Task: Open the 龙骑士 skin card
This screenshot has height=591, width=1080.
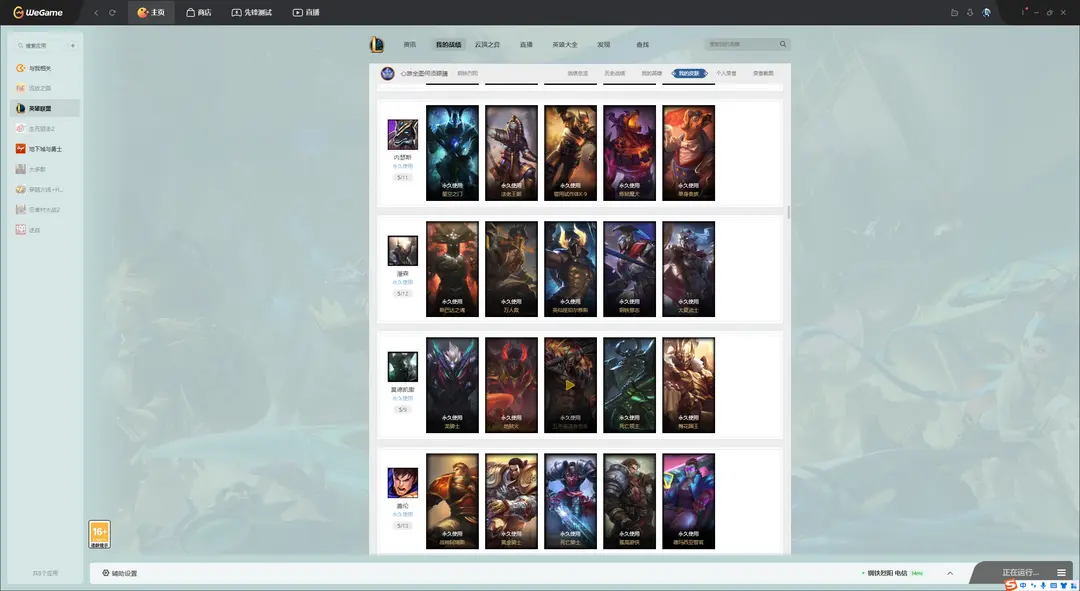Action: tap(453, 385)
